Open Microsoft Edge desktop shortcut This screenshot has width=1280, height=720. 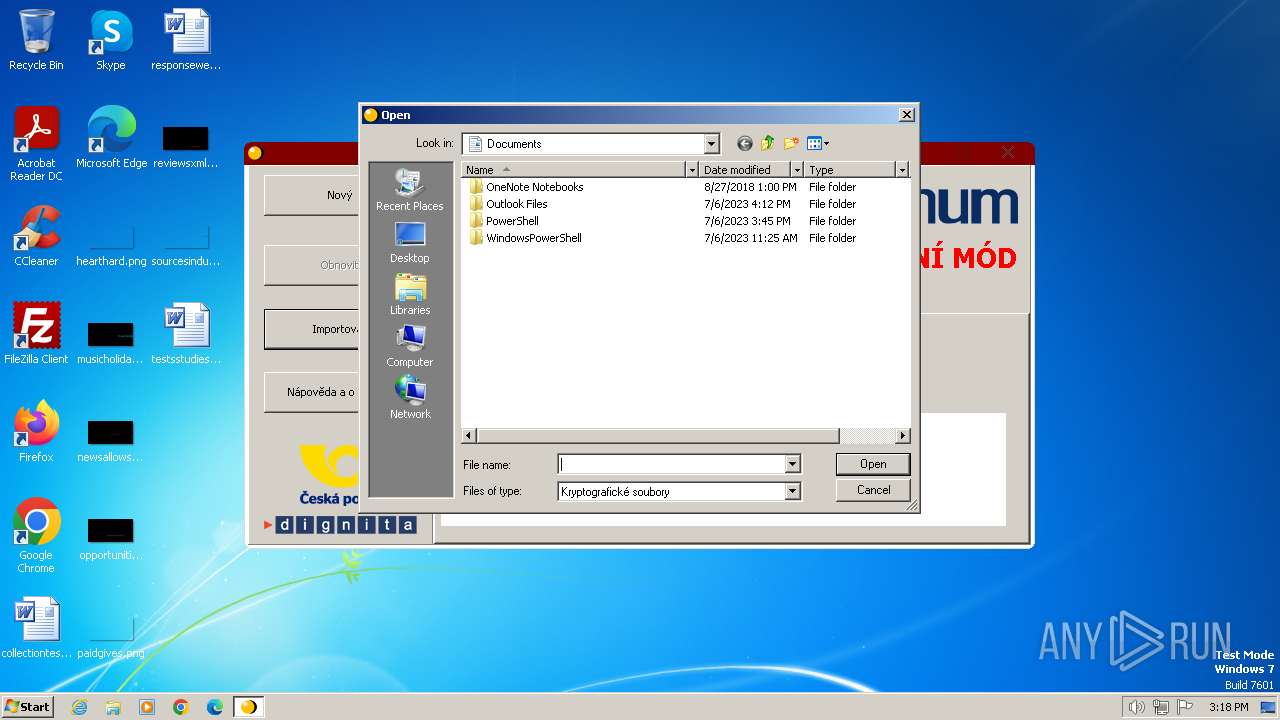click(111, 138)
